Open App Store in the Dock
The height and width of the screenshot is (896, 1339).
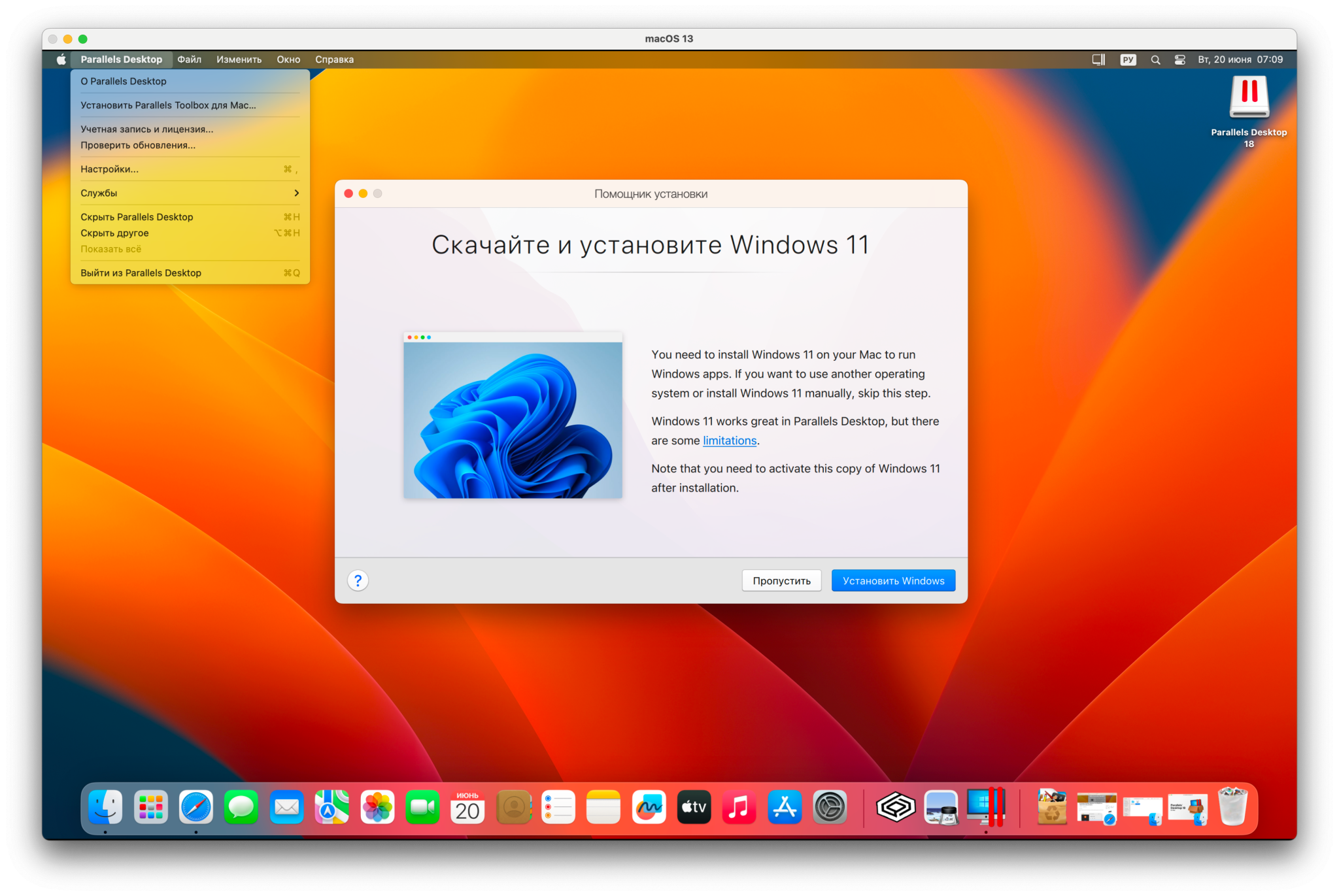(x=785, y=808)
